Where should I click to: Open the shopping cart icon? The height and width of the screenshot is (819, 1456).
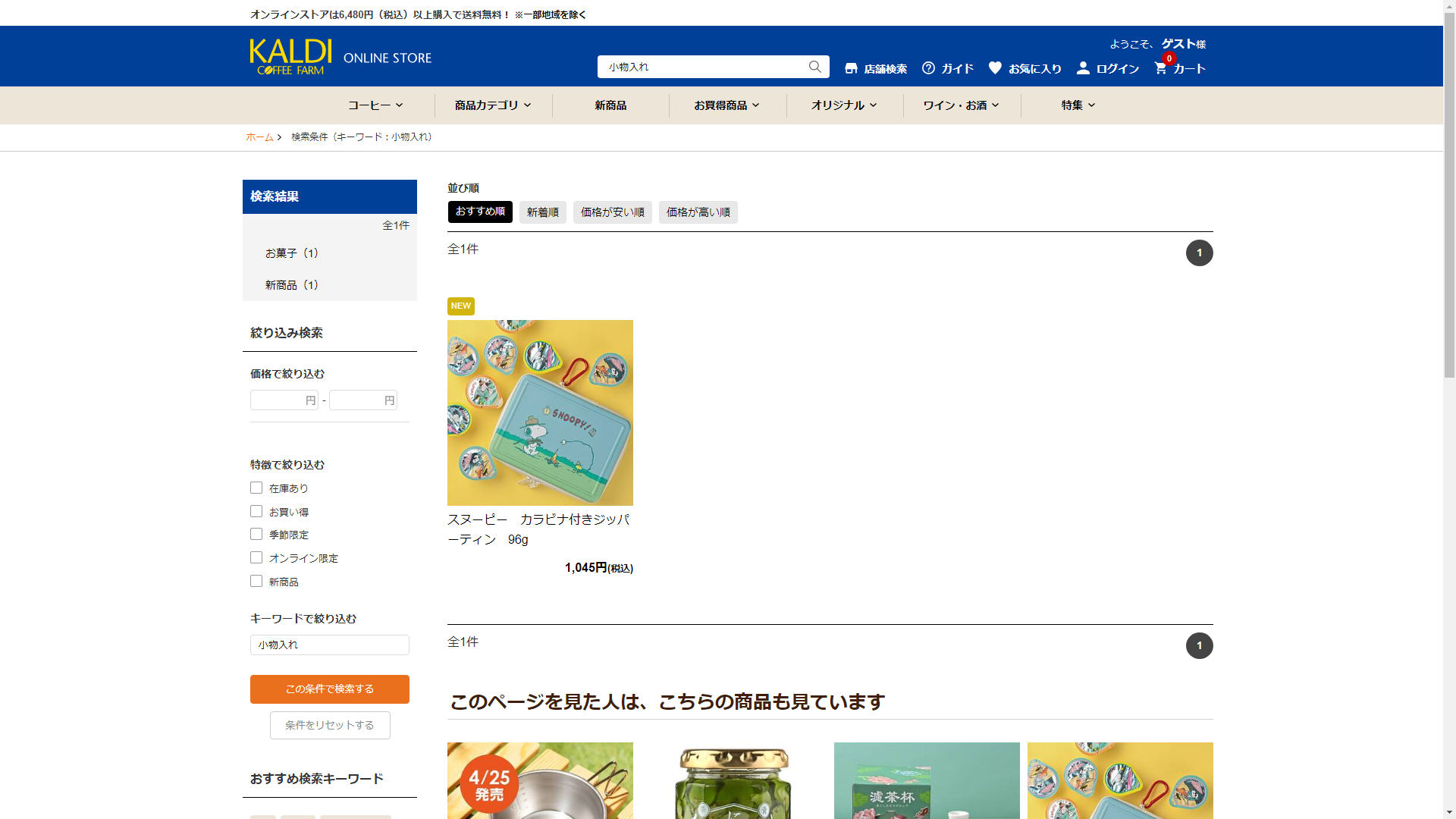tap(1160, 68)
